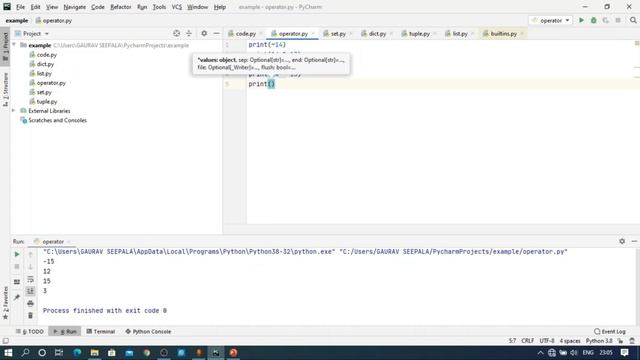Open the Terminal tool window
This screenshot has width=640, height=360.
click(101, 331)
